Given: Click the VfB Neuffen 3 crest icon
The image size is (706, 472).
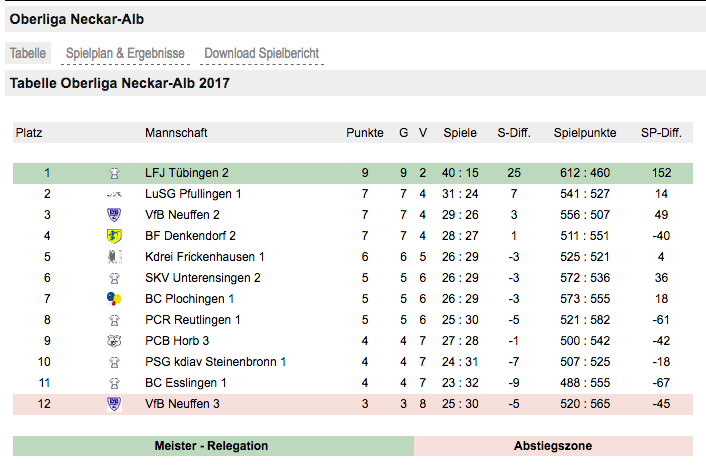Looking at the screenshot, I should pyautogui.click(x=114, y=404).
